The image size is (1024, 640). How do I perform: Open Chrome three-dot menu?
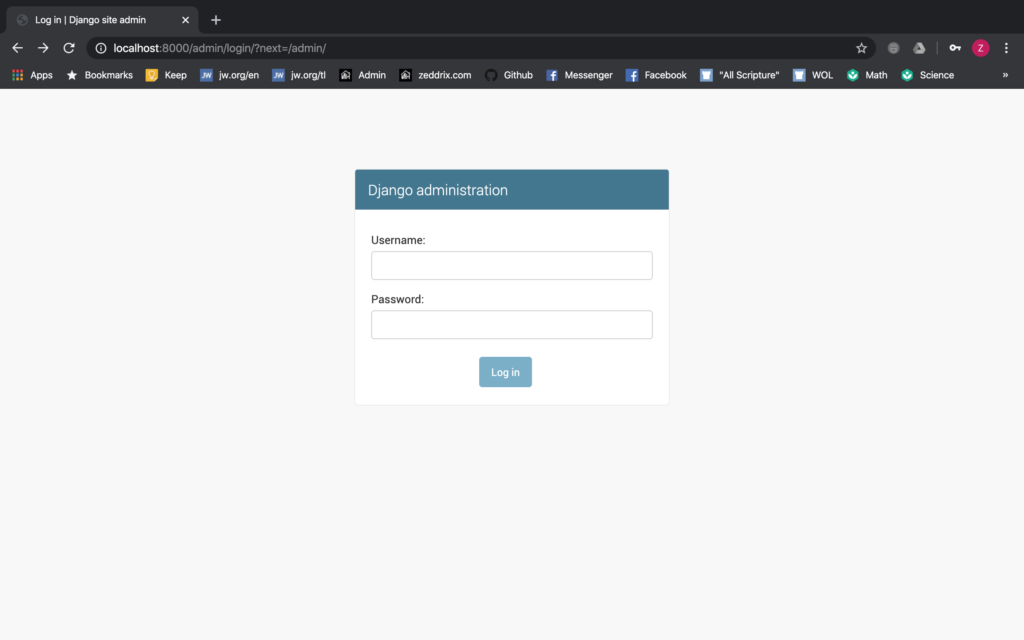pyautogui.click(x=1006, y=48)
